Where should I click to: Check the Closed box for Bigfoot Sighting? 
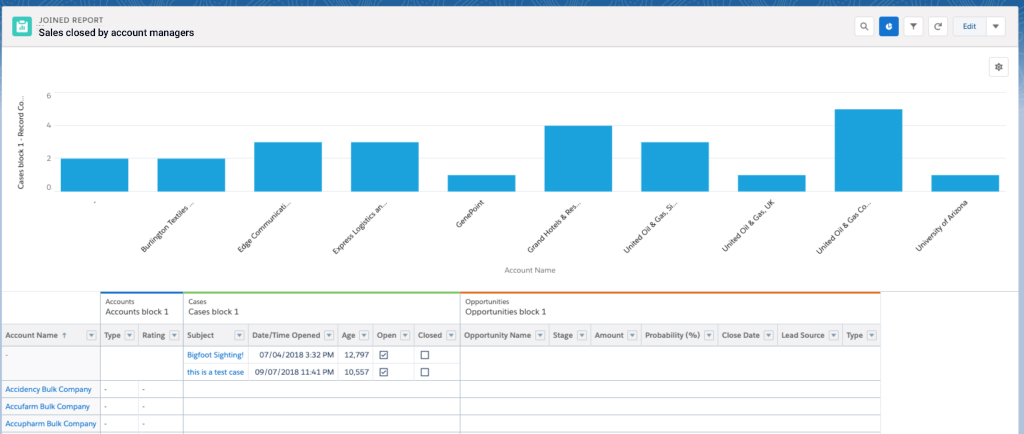(x=424, y=355)
